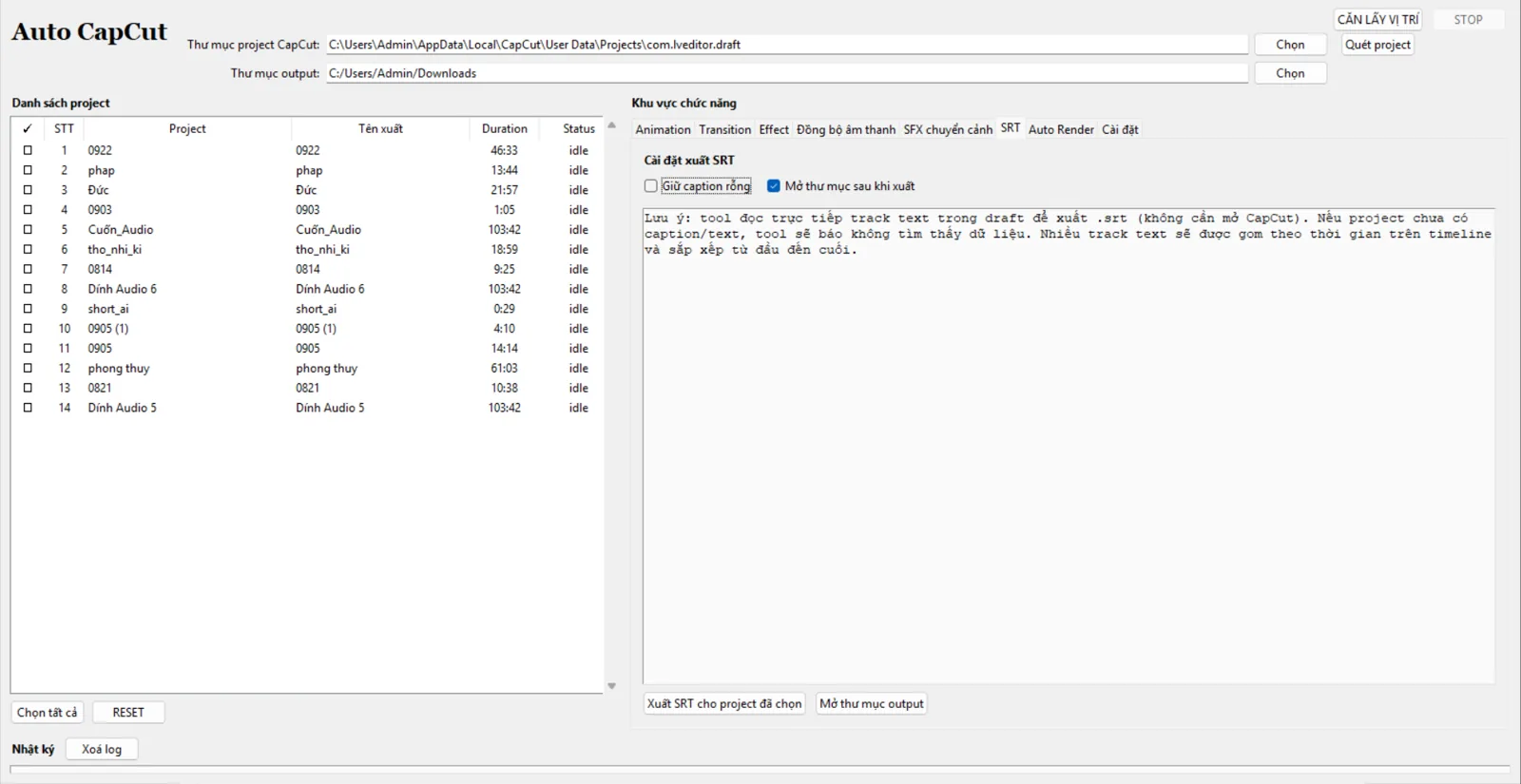The height and width of the screenshot is (784, 1521).
Task: Click 'Chọn' for output folder
Action: [x=1290, y=73]
